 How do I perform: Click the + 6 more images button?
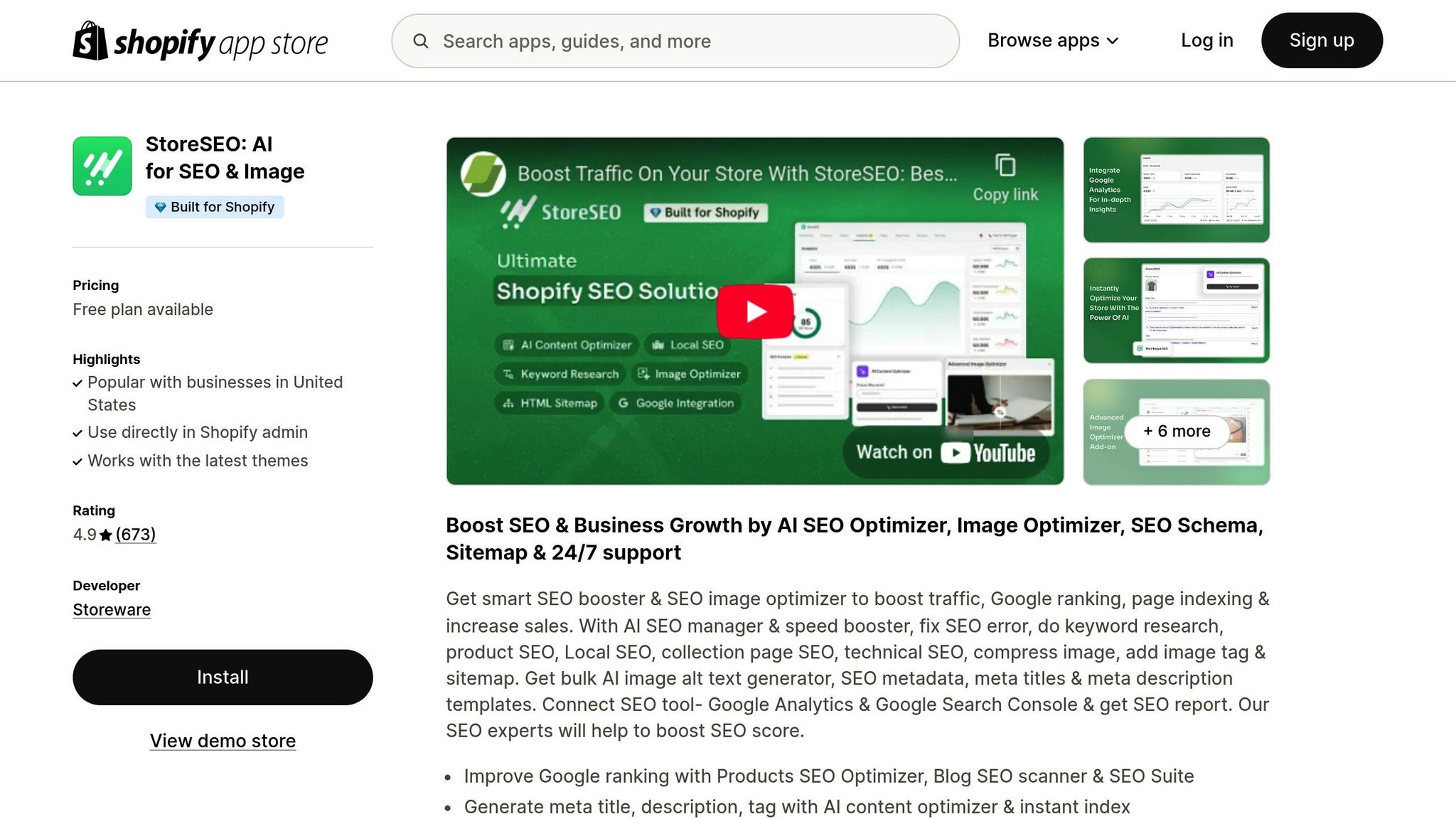tap(1177, 432)
